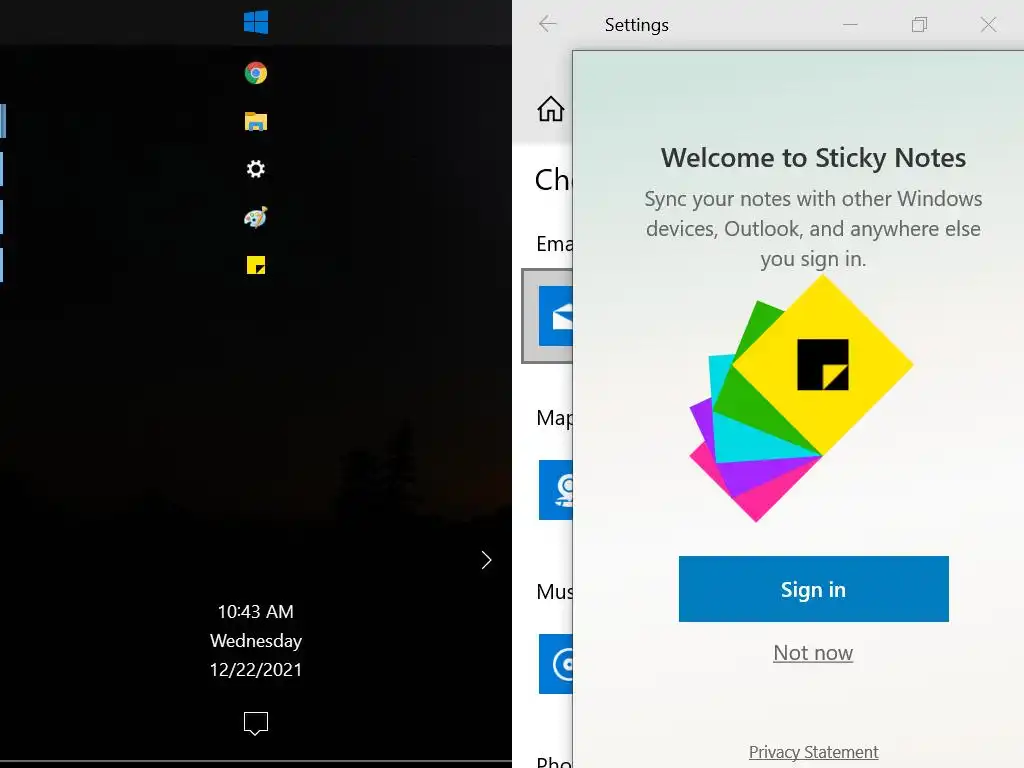
Task: Open File Explorer from the taskbar
Action: [255, 121]
